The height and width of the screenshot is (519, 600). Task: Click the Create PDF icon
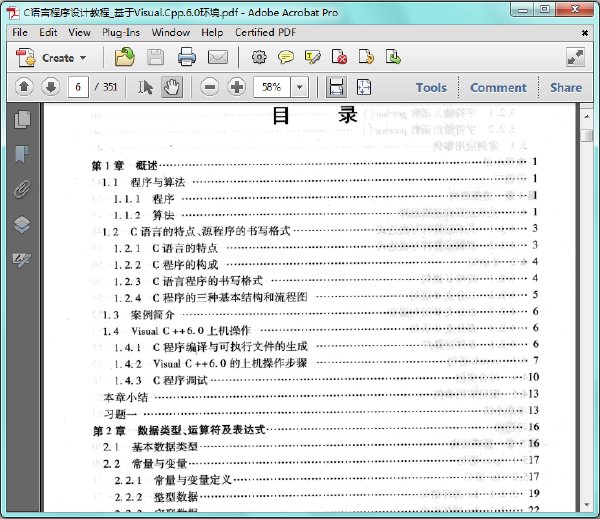click(x=25, y=58)
